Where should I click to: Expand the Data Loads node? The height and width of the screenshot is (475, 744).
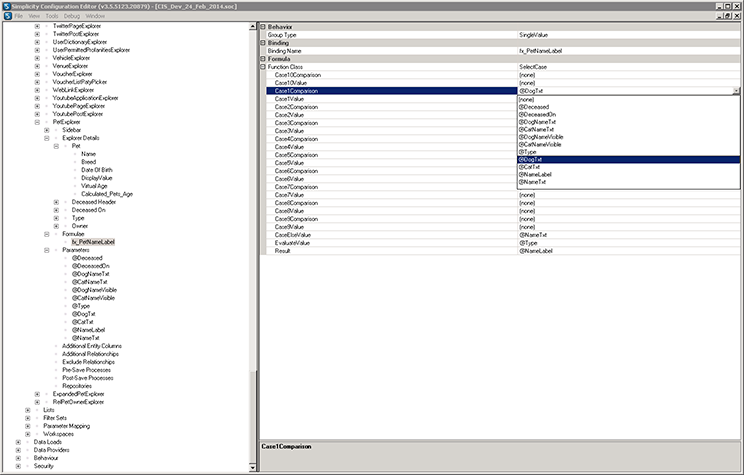(x=18, y=442)
